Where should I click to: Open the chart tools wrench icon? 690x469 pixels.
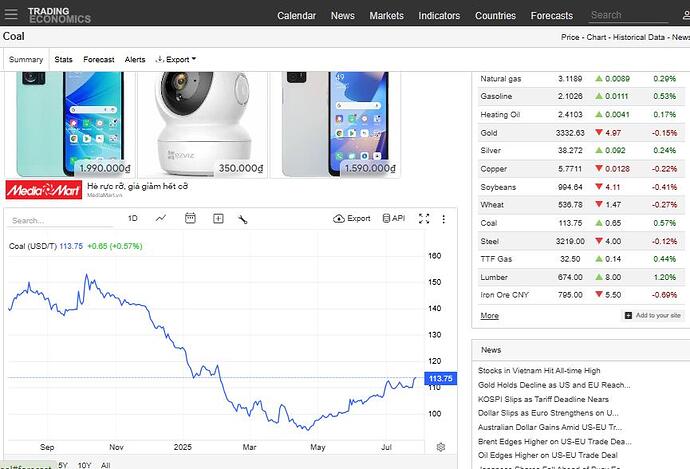tap(242, 219)
